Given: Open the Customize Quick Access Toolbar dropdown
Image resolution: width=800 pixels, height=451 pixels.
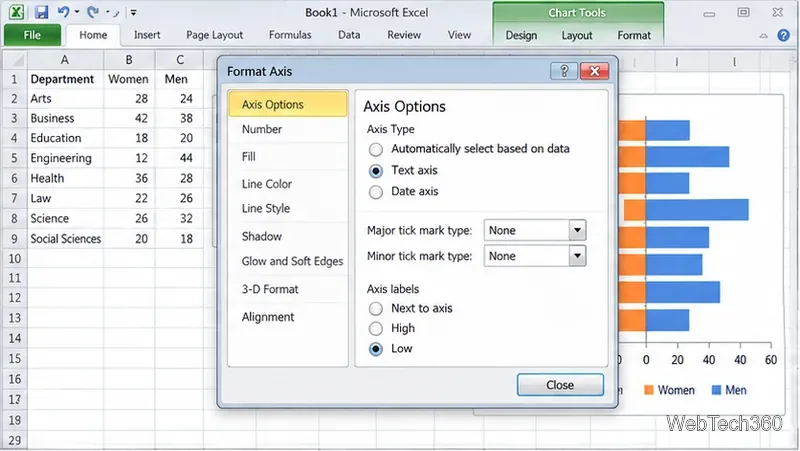Looking at the screenshot, I should [133, 12].
